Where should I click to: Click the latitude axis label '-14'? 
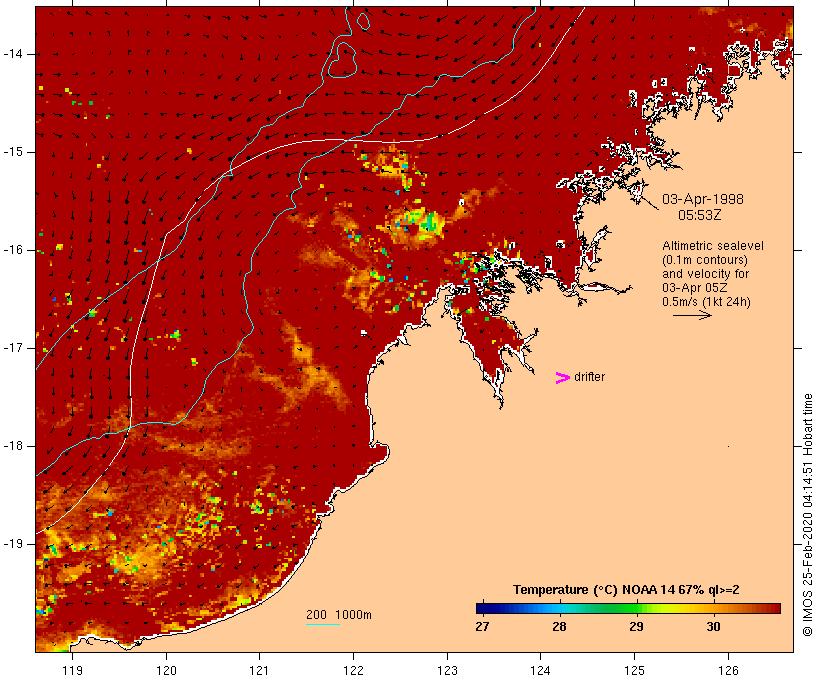click(13, 54)
